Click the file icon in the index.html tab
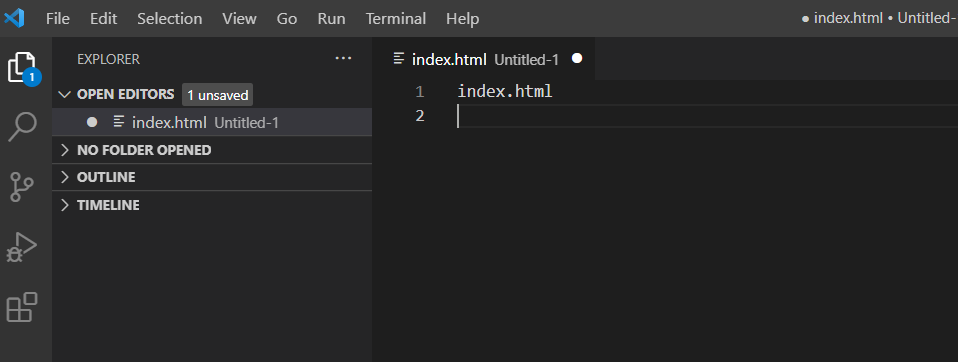This screenshot has width=958, height=362. [x=399, y=59]
